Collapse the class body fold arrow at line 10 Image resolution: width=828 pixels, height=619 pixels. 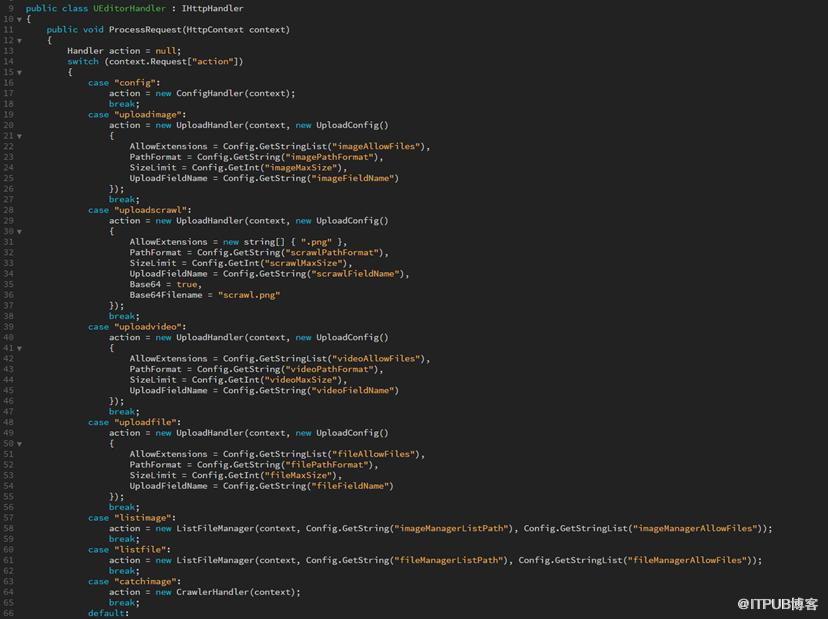tap(20, 20)
